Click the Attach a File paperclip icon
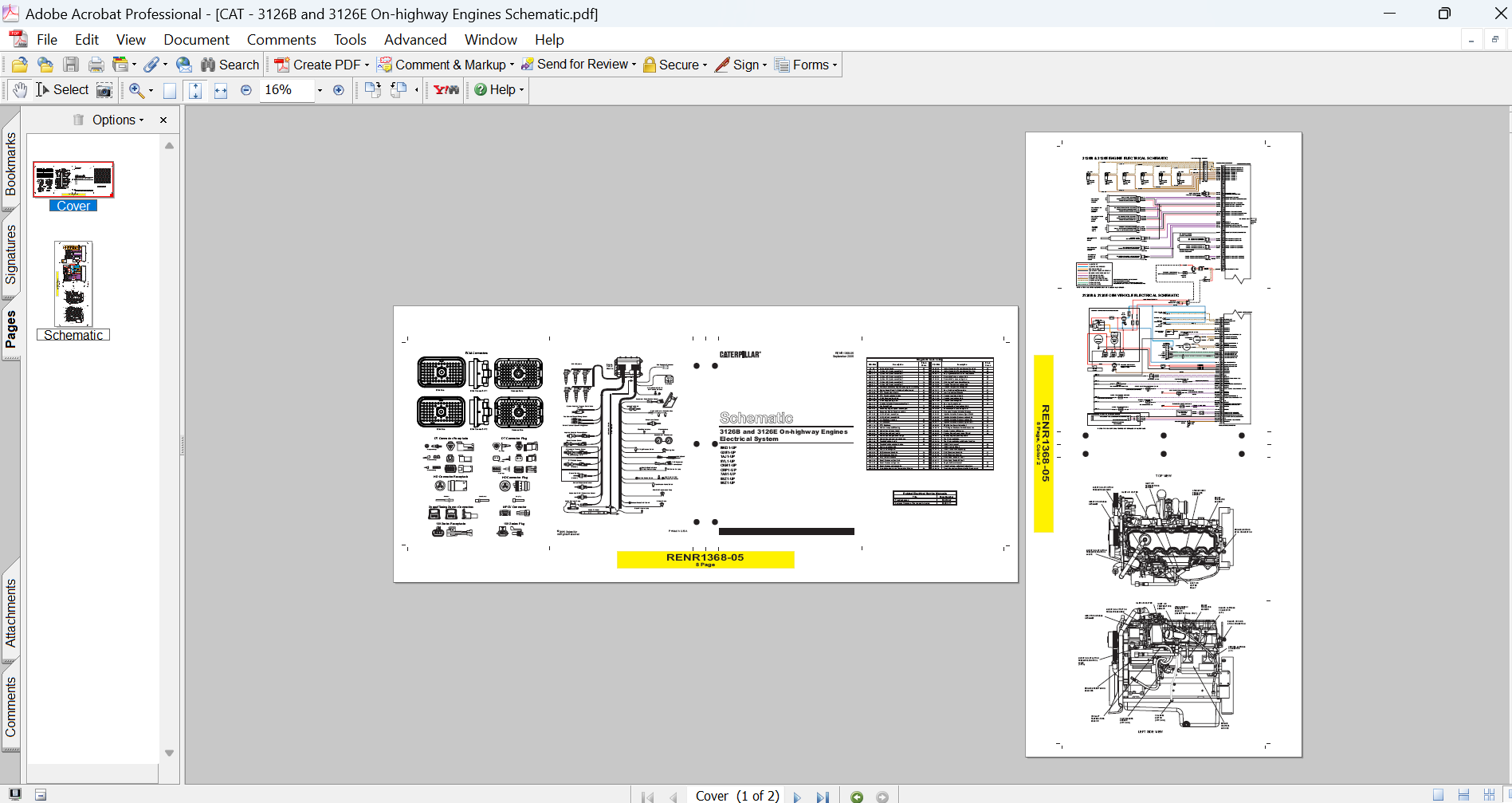Viewport: 1512px width, 803px height. tap(151, 65)
